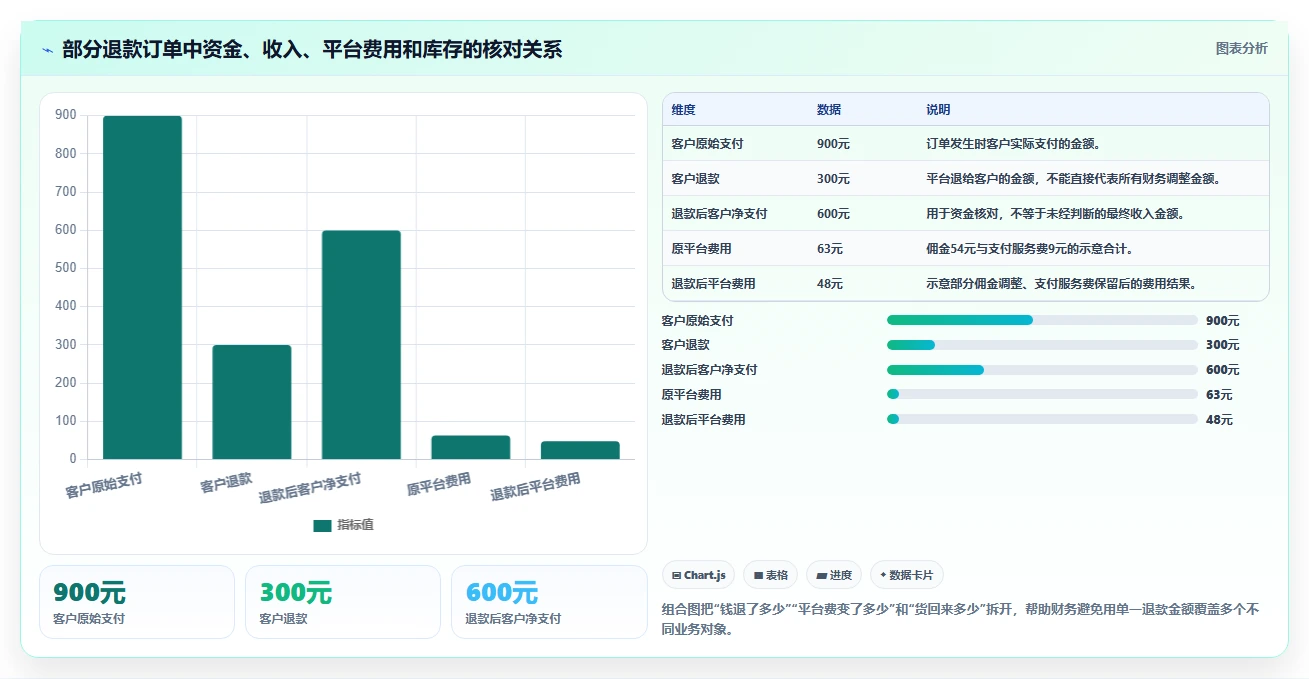Screen dimensions: 1309x679
Task: Click the 客户原始支付 bar in chart
Action: [x=142, y=288]
